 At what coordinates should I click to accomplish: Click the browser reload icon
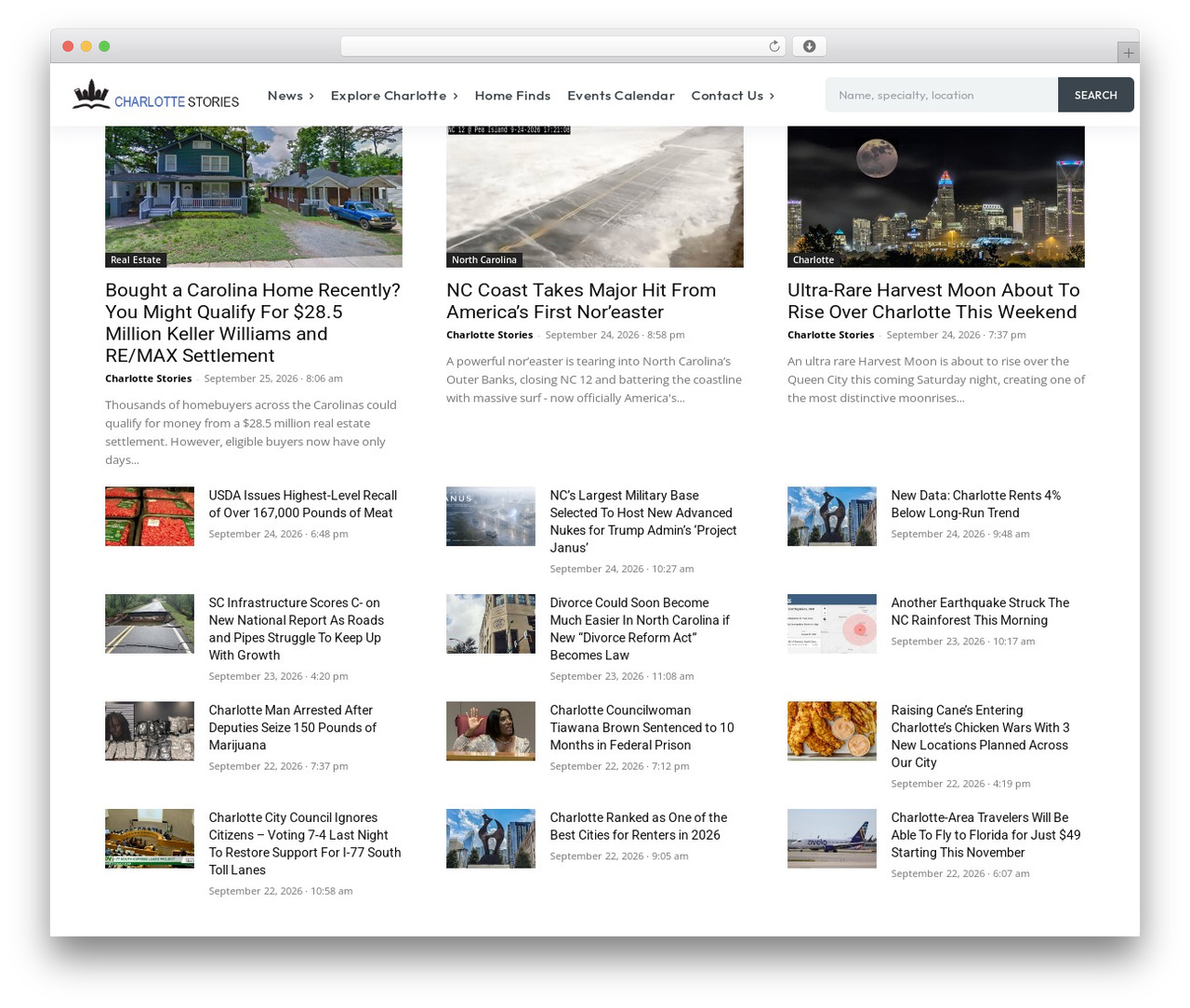(x=774, y=46)
